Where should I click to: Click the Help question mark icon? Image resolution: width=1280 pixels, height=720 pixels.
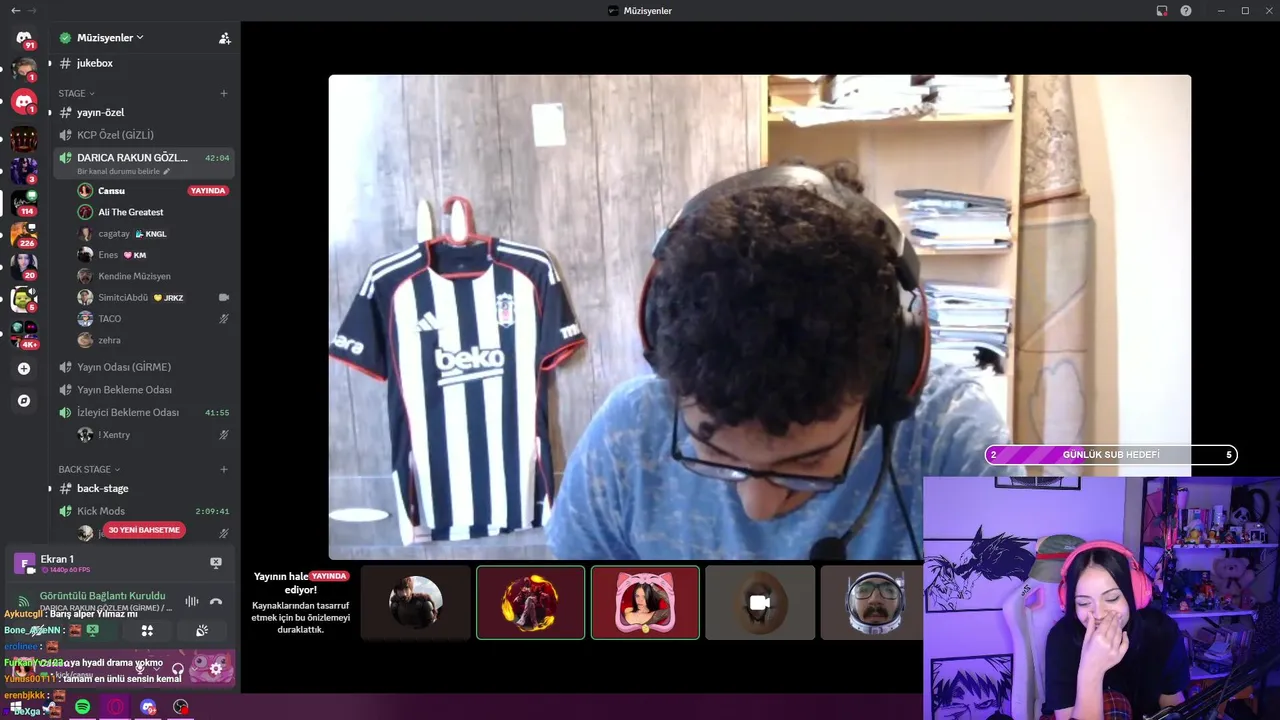pyautogui.click(x=1186, y=10)
